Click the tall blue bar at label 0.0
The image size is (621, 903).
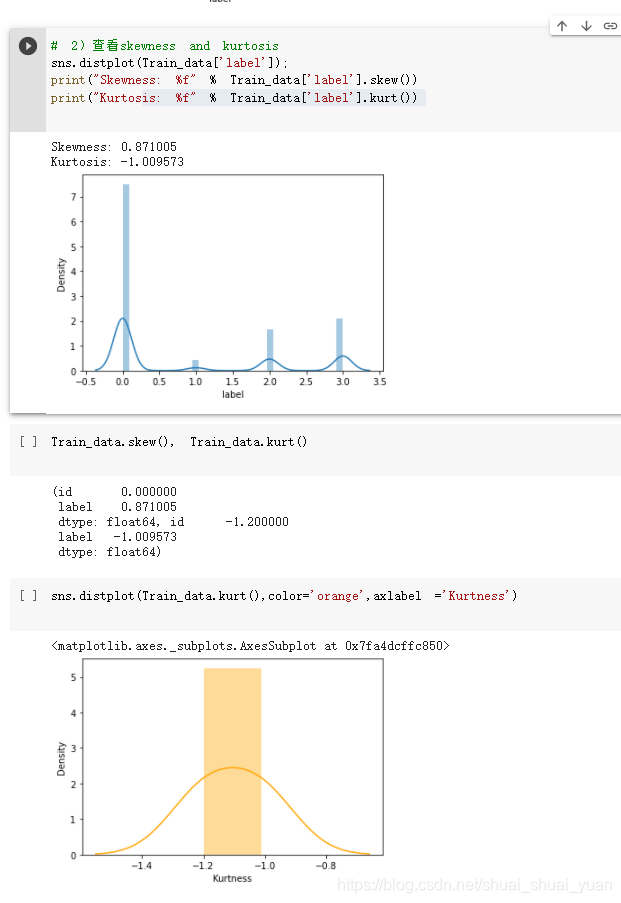click(x=126, y=278)
